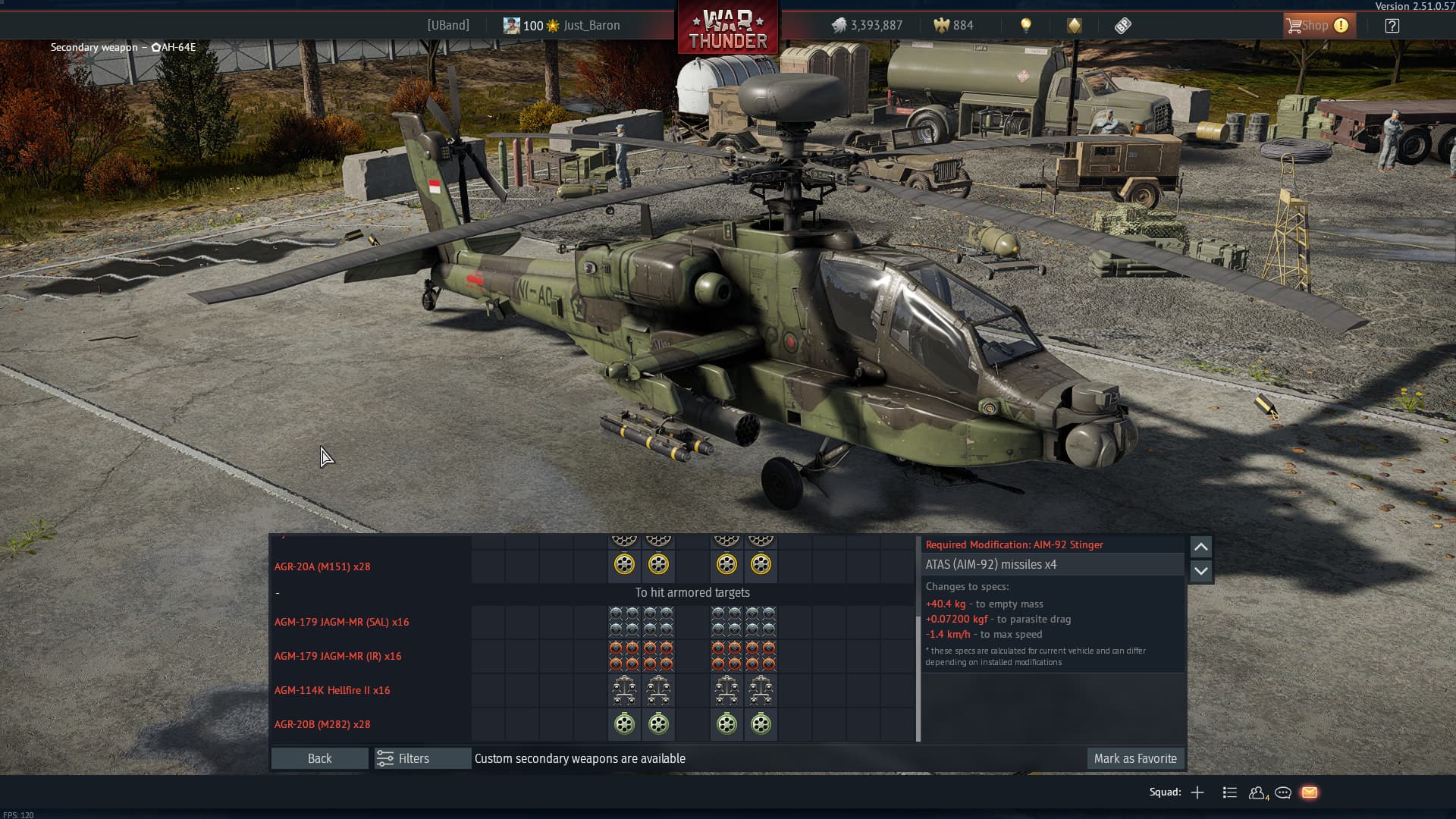Open the help question mark icon
Viewport: 1456px width, 819px height.
pyautogui.click(x=1392, y=26)
